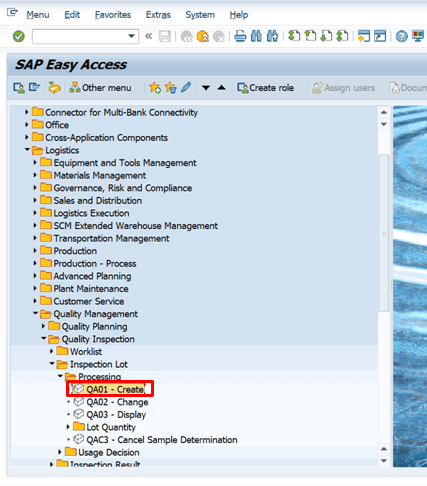Expand Sales and Distribution folder
Image resolution: width=427 pixels, height=486 pixels.
(35, 200)
